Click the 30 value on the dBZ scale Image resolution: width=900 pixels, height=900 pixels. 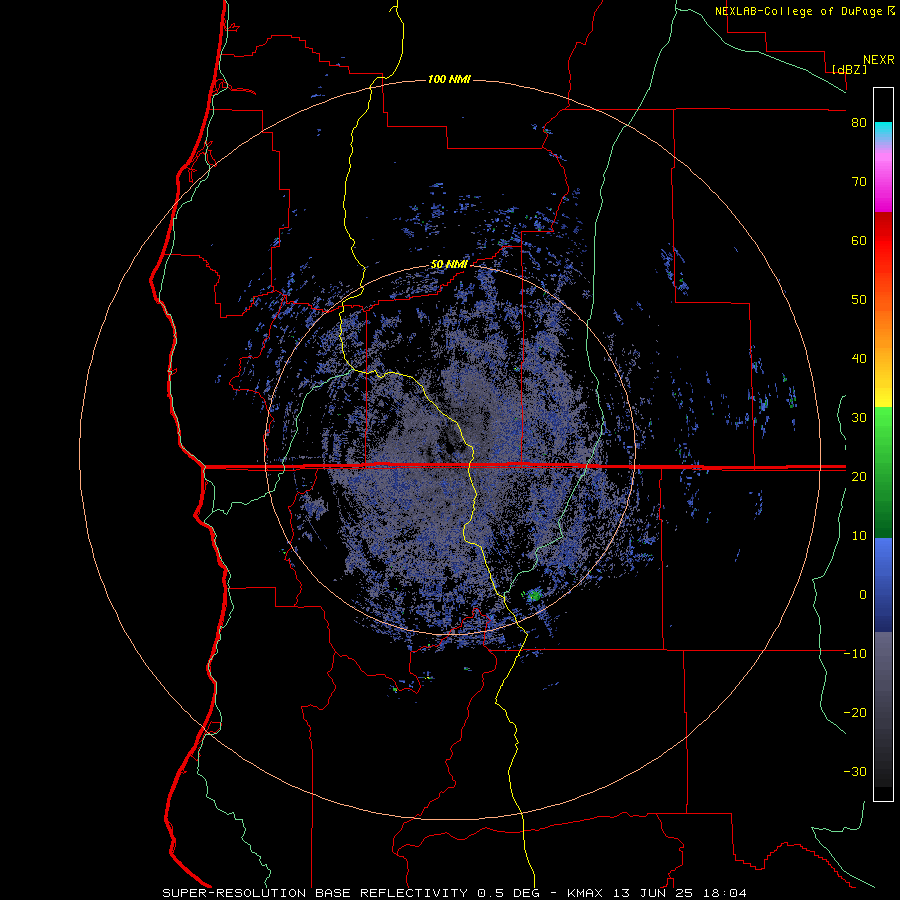(859, 417)
